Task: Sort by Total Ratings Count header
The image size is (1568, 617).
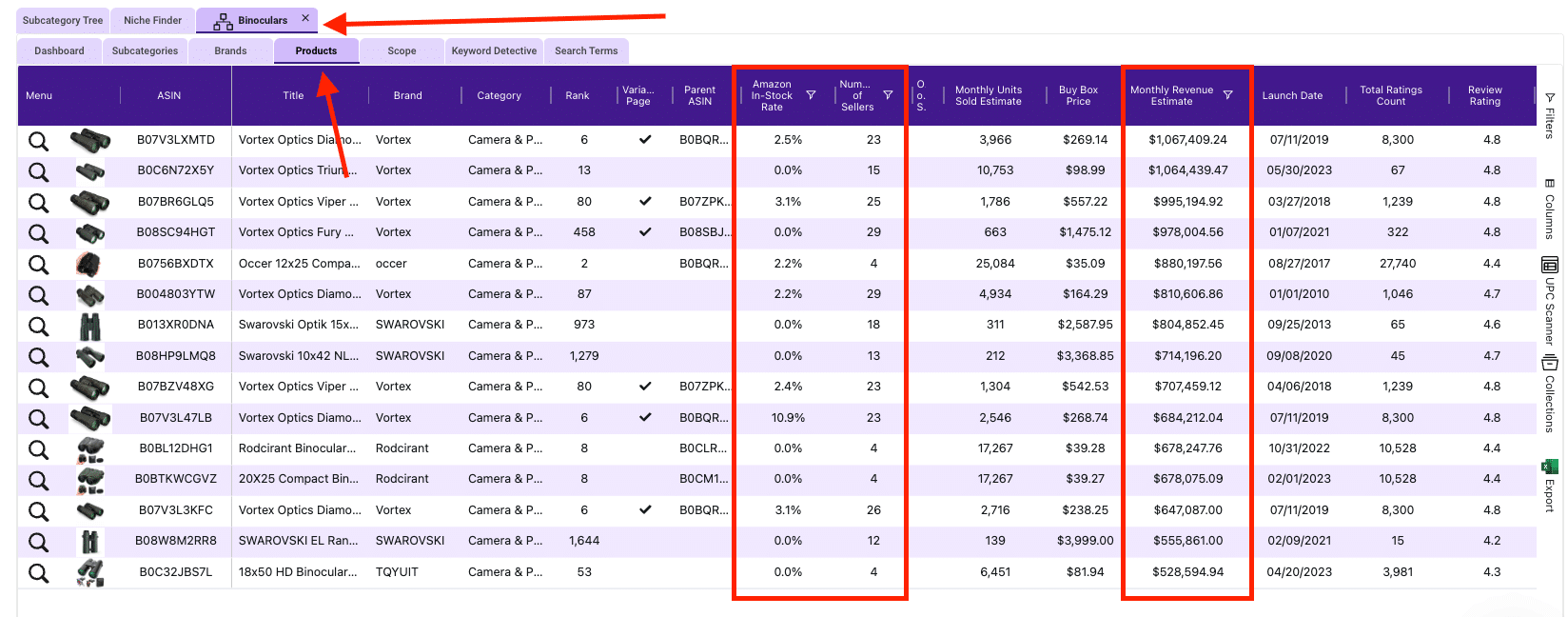Action: point(1391,95)
